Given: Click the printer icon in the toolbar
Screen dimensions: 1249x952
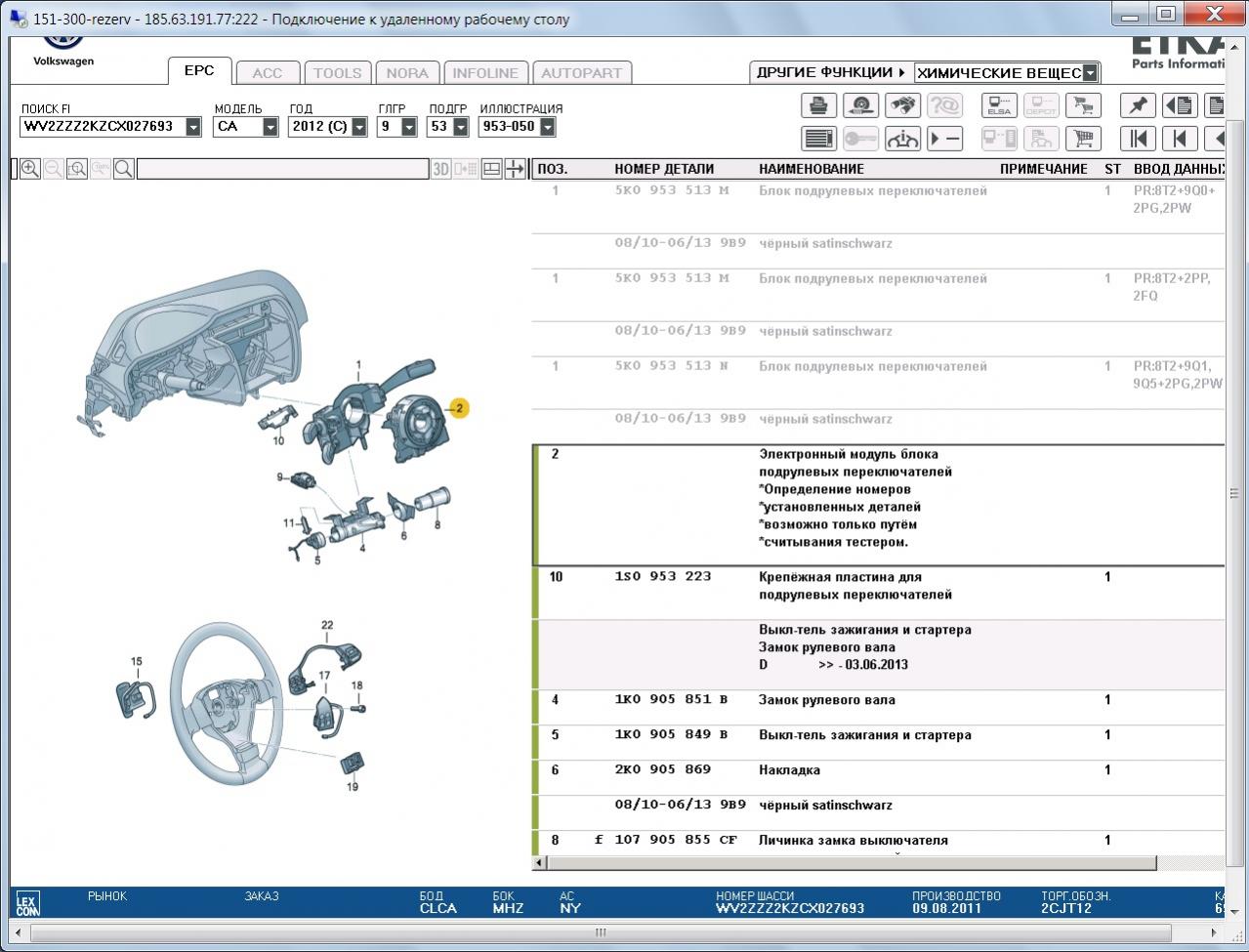Looking at the screenshot, I should (x=818, y=105).
